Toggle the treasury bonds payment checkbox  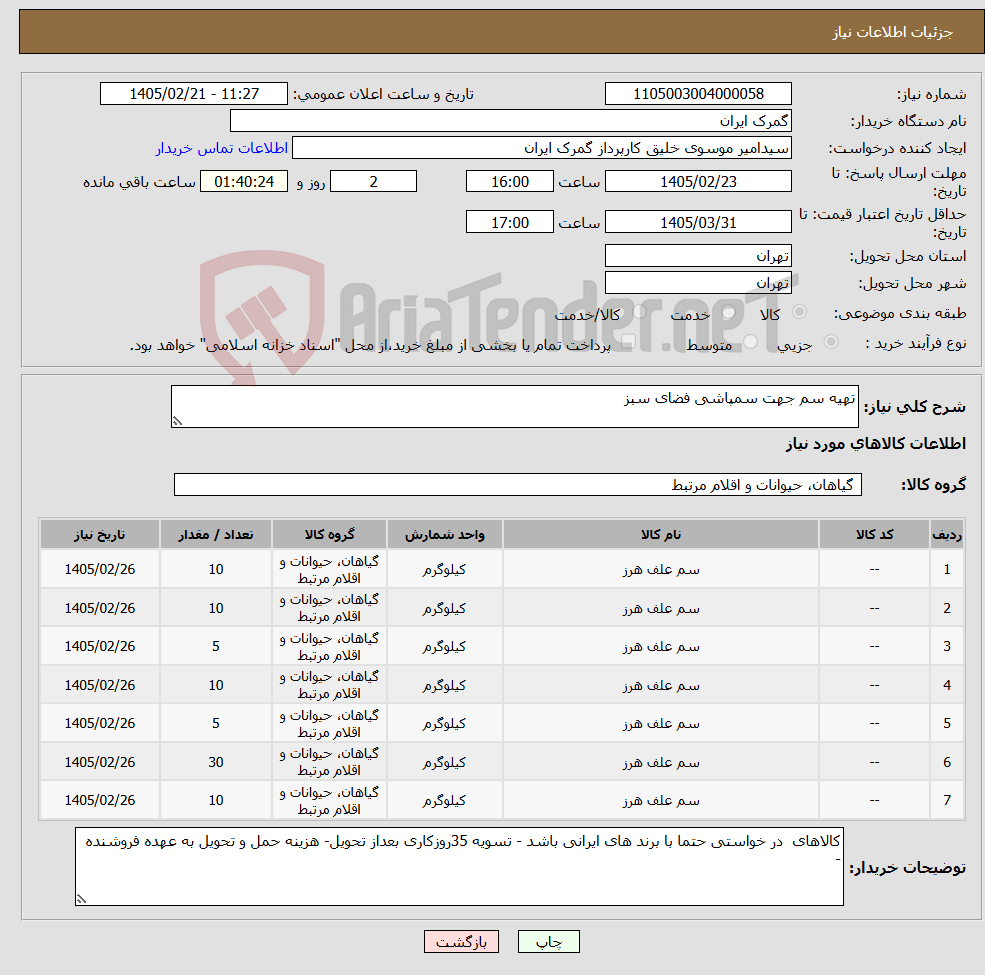pyautogui.click(x=628, y=342)
